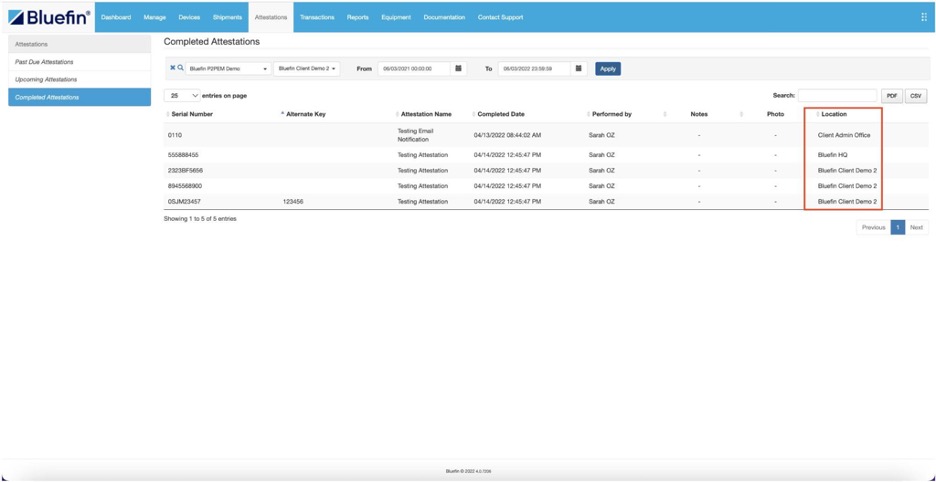Screen dimensions: 936x482
Task: Click Testing Email Notification attestation name
Action: 415,135
